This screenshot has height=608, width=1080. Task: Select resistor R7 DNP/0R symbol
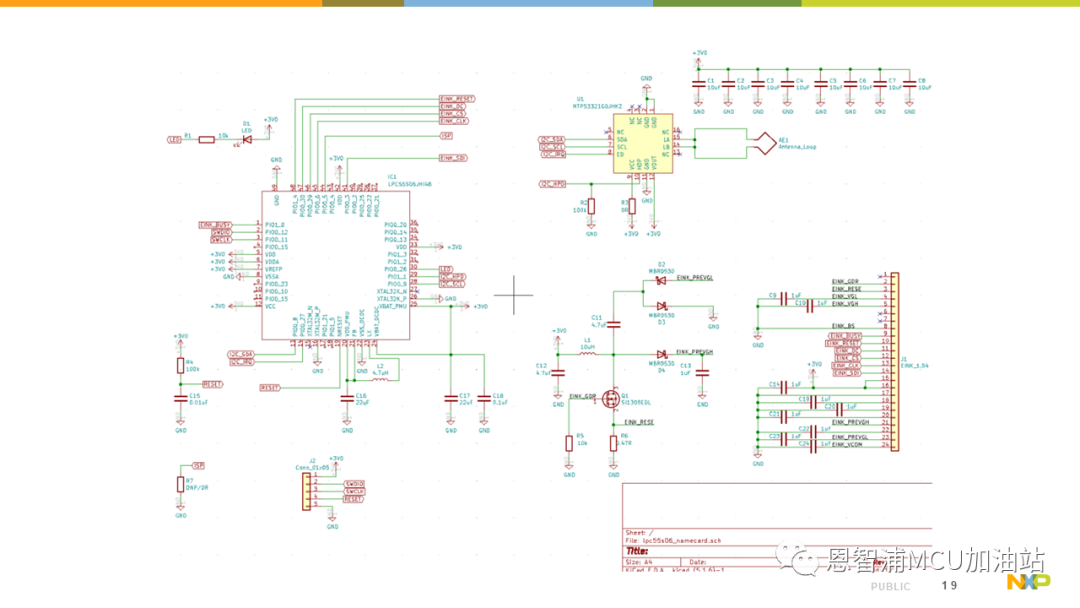click(x=180, y=484)
